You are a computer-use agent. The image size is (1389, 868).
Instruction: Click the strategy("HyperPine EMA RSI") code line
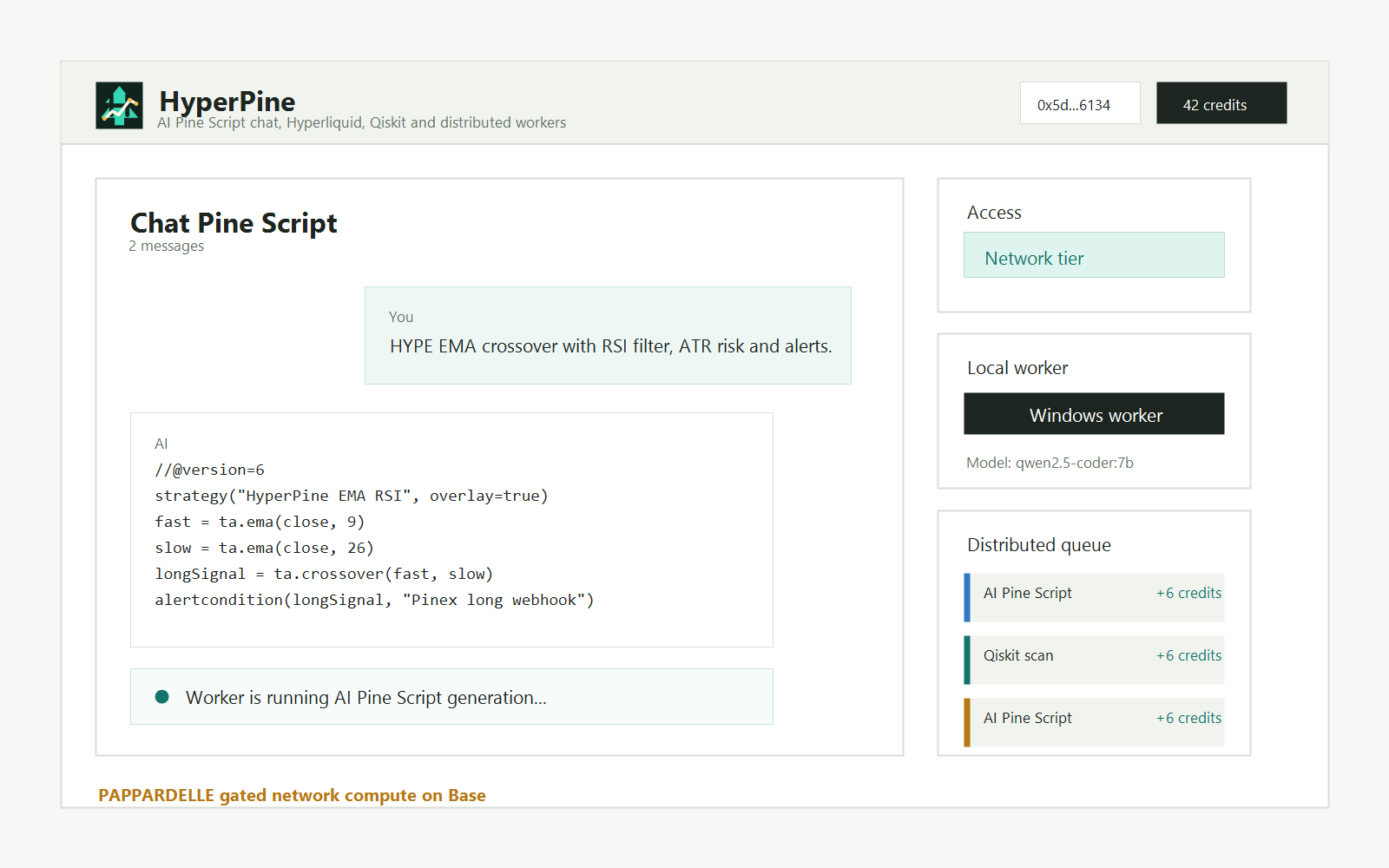352,496
